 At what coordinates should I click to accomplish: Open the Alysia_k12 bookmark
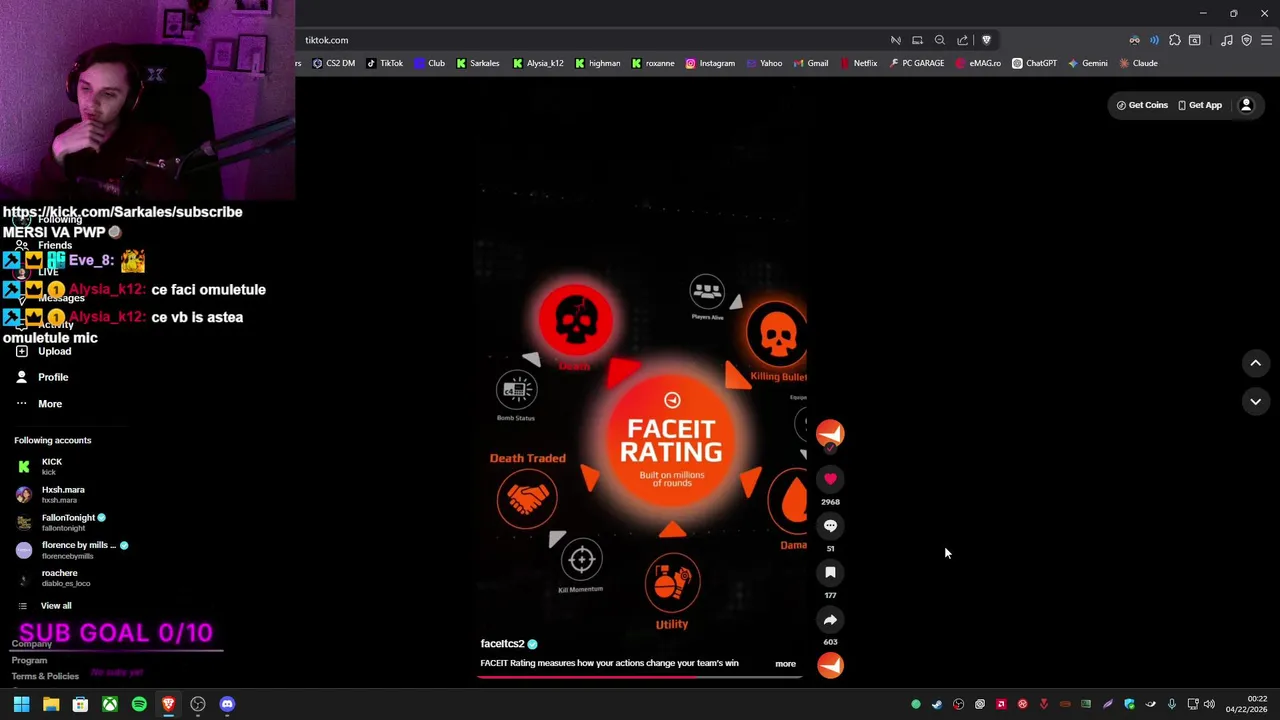538,63
